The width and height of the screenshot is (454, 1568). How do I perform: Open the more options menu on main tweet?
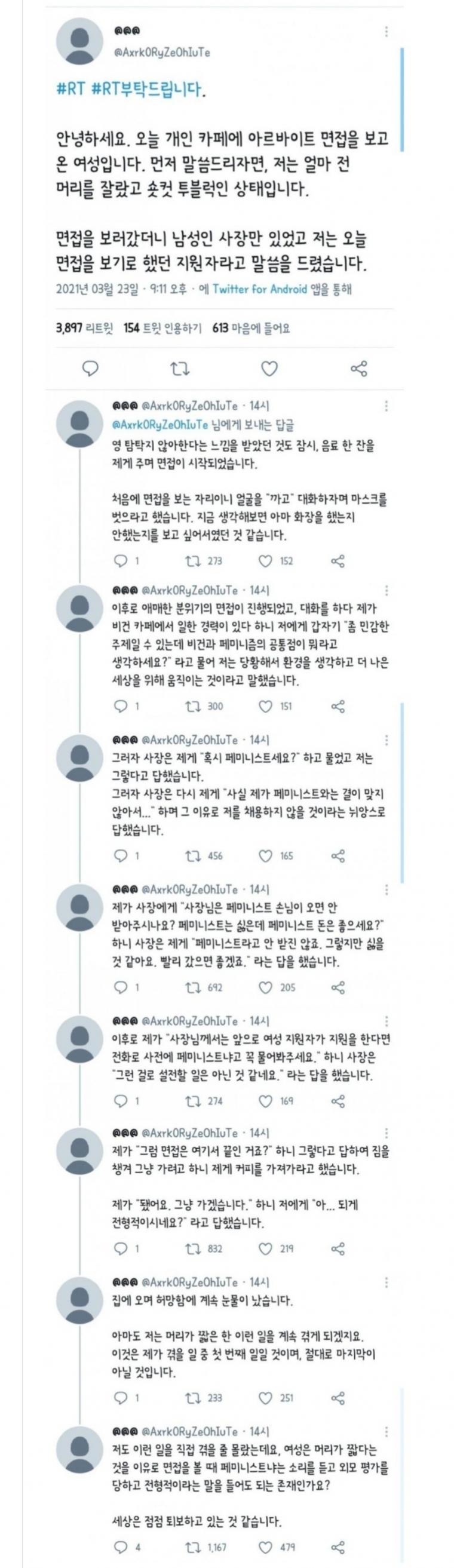coord(386,31)
